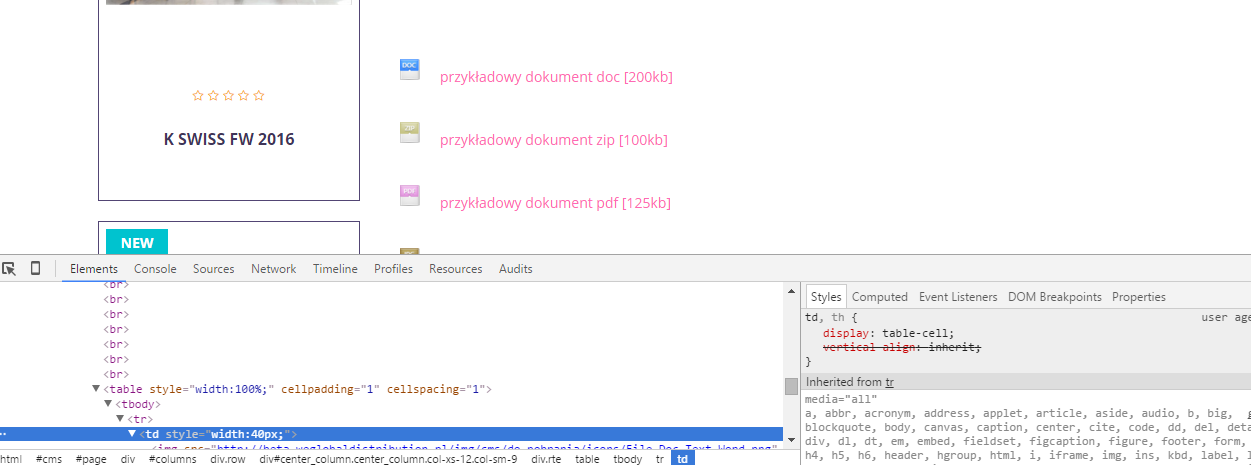Click the ZIP file icon
The height and width of the screenshot is (465, 1251).
[x=409, y=132]
